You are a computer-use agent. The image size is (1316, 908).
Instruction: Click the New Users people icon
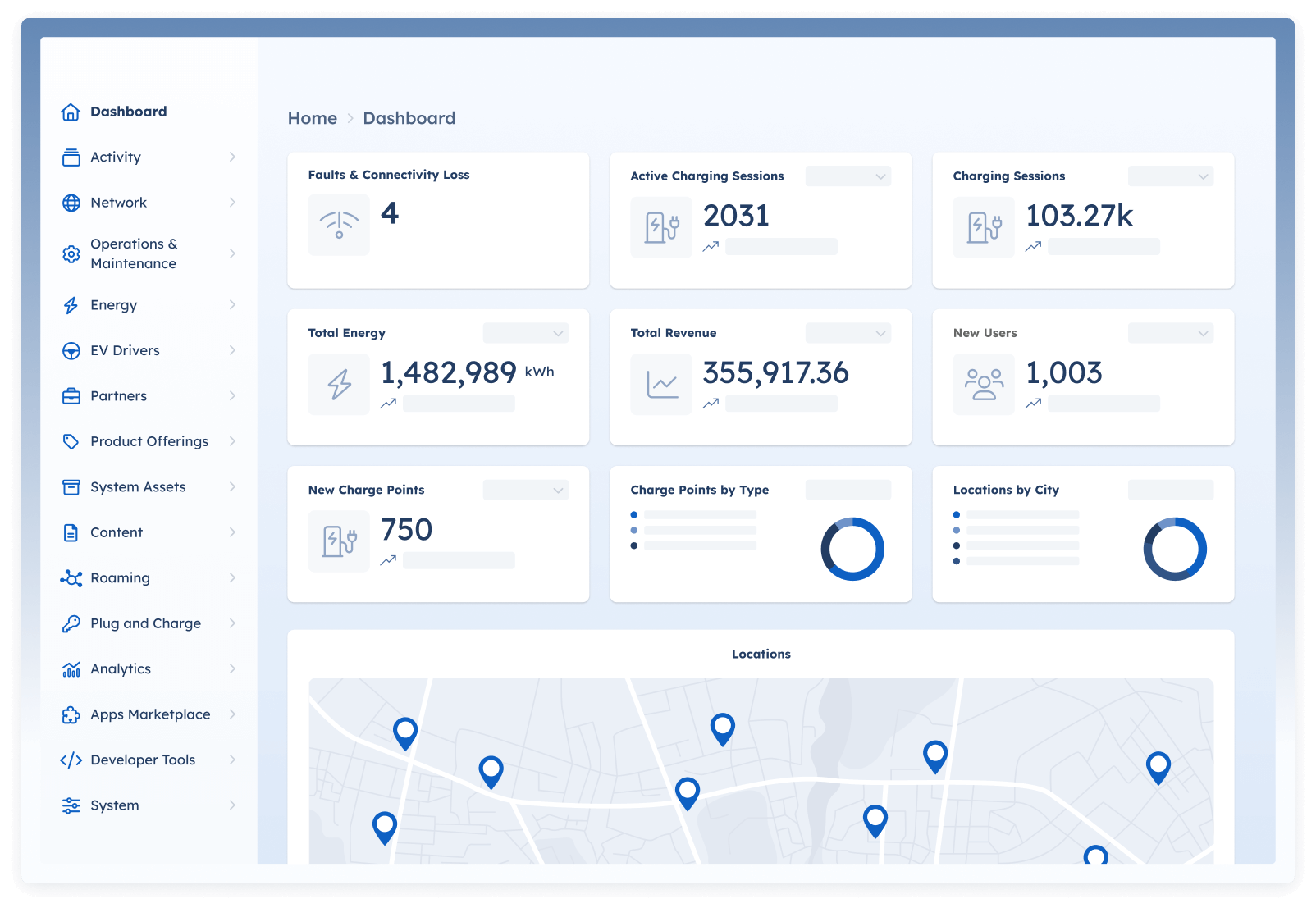[984, 384]
